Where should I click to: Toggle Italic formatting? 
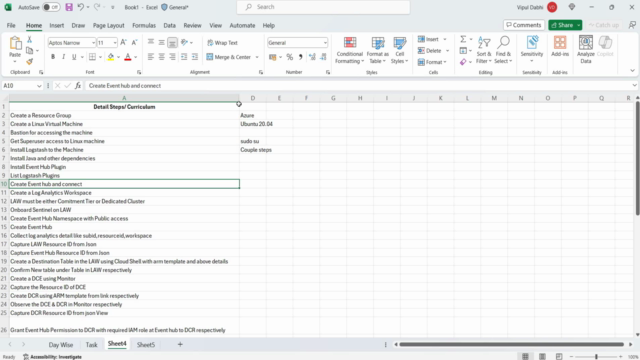63,57
